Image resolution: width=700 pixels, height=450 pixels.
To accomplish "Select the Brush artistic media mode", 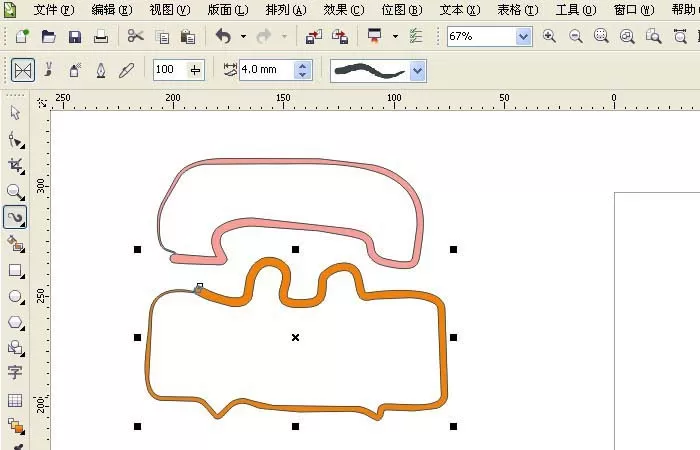I will coord(49,70).
